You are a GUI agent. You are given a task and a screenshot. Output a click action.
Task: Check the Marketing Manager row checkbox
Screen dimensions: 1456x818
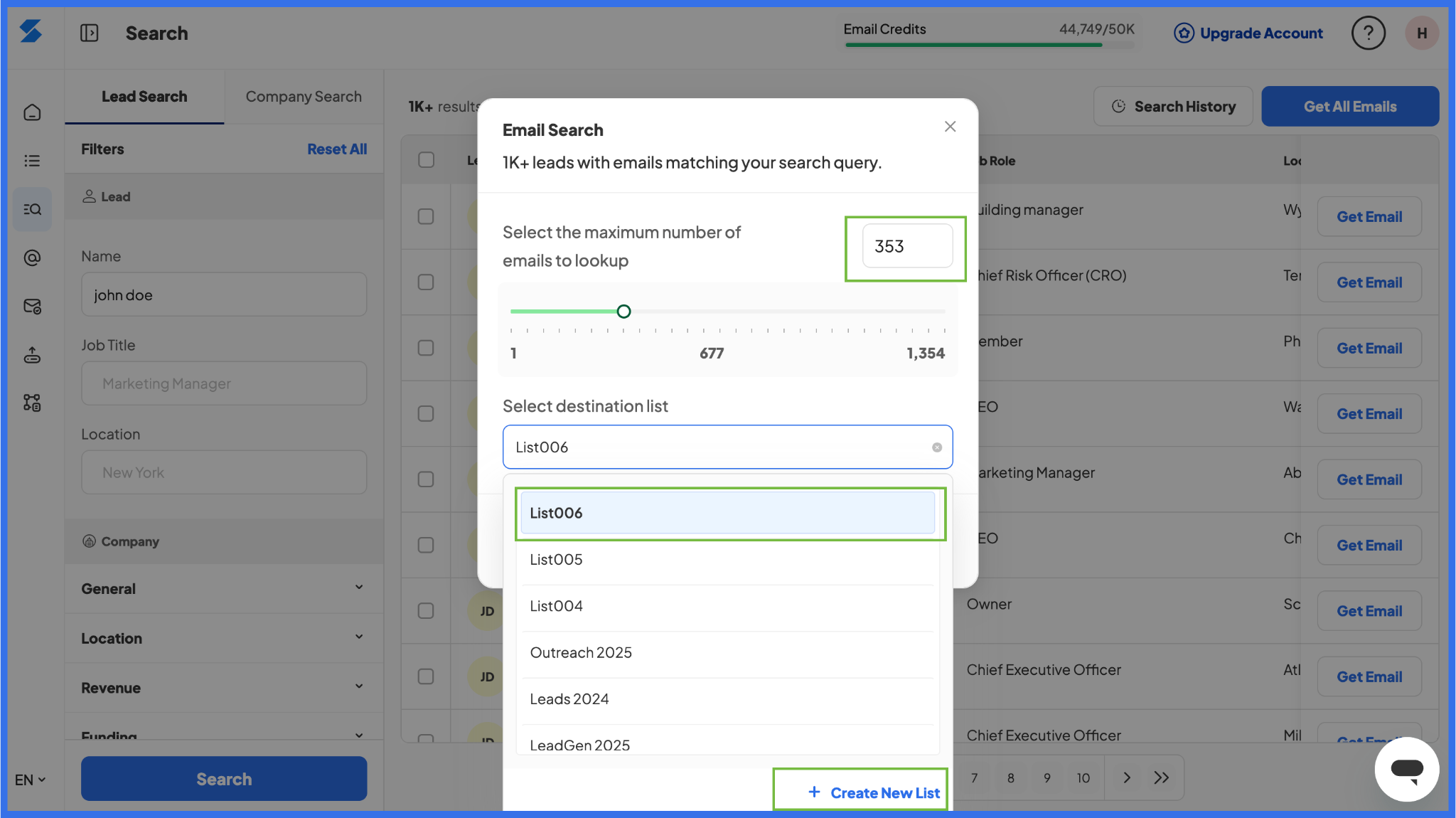pyautogui.click(x=426, y=479)
